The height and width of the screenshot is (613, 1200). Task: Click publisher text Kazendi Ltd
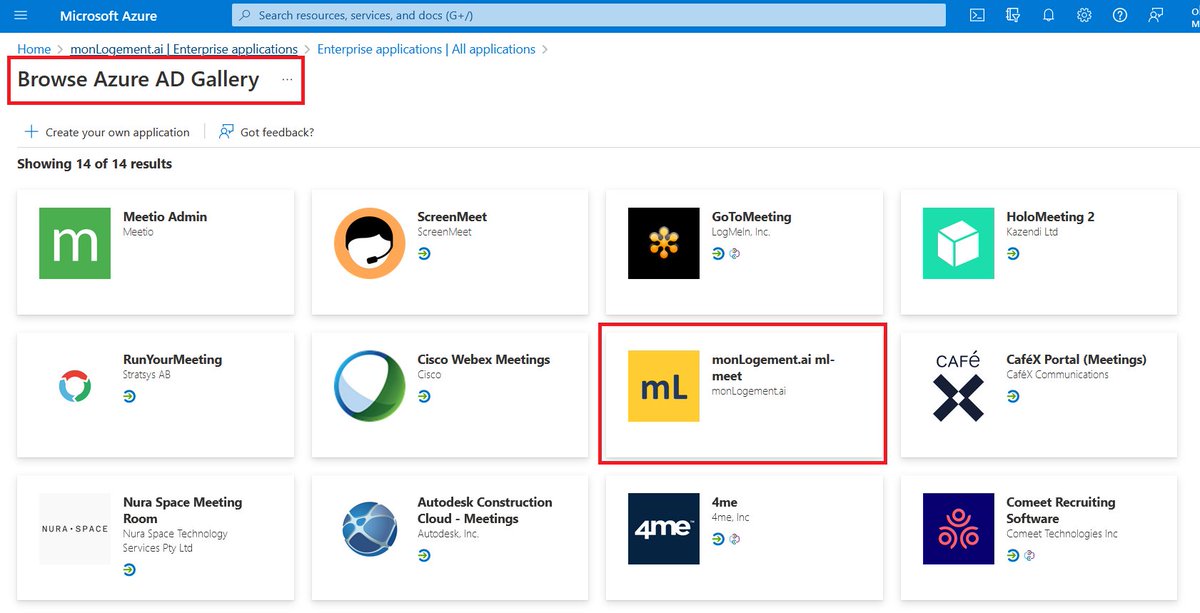click(1034, 232)
